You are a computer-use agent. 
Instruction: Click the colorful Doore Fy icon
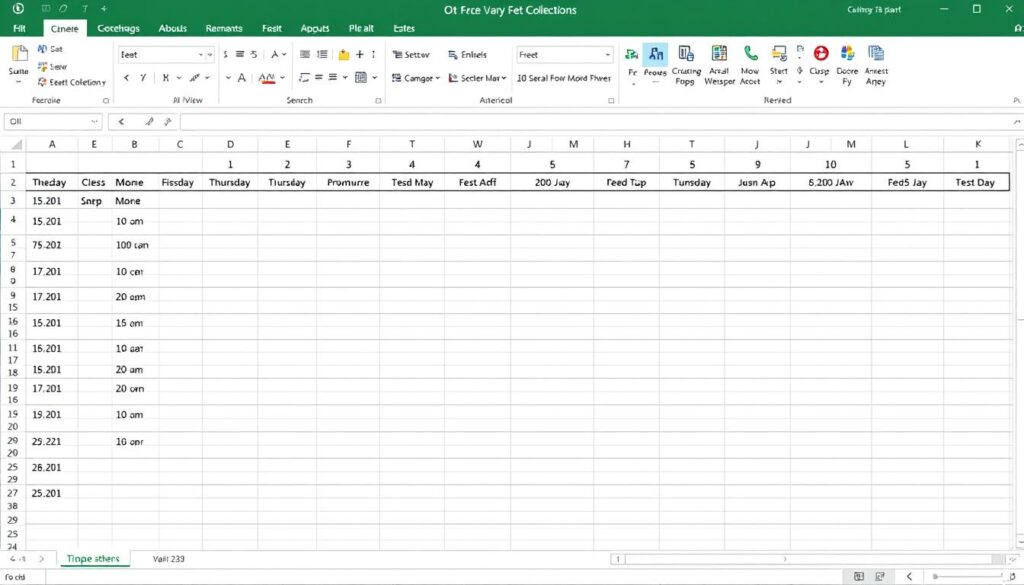tap(847, 54)
